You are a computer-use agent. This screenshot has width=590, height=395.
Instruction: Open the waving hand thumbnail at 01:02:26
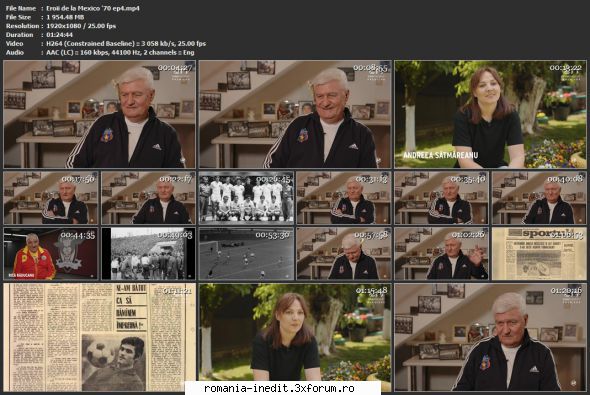tap(441, 254)
